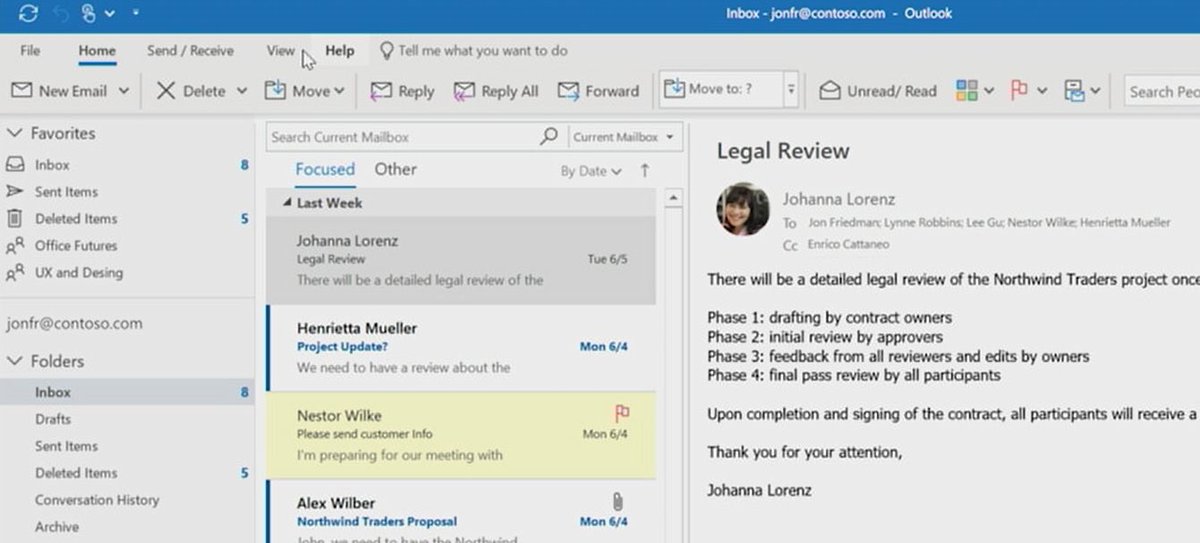Click Cc recipient Enrico Cattaneo
This screenshot has height=543, width=1200.
pyautogui.click(x=848, y=244)
